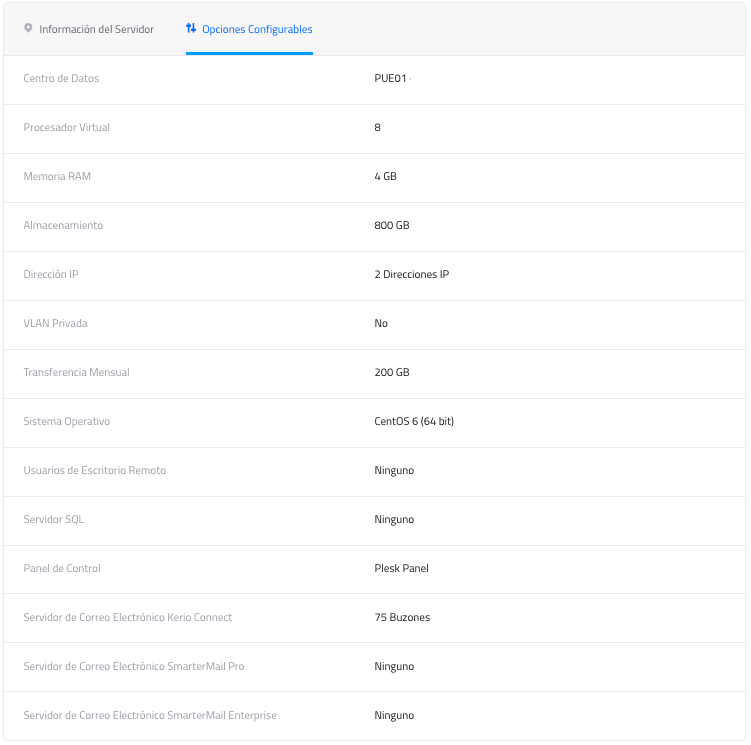Click the 2 Direcciones IP value
Viewport: 751px width, 745px height.
click(411, 274)
